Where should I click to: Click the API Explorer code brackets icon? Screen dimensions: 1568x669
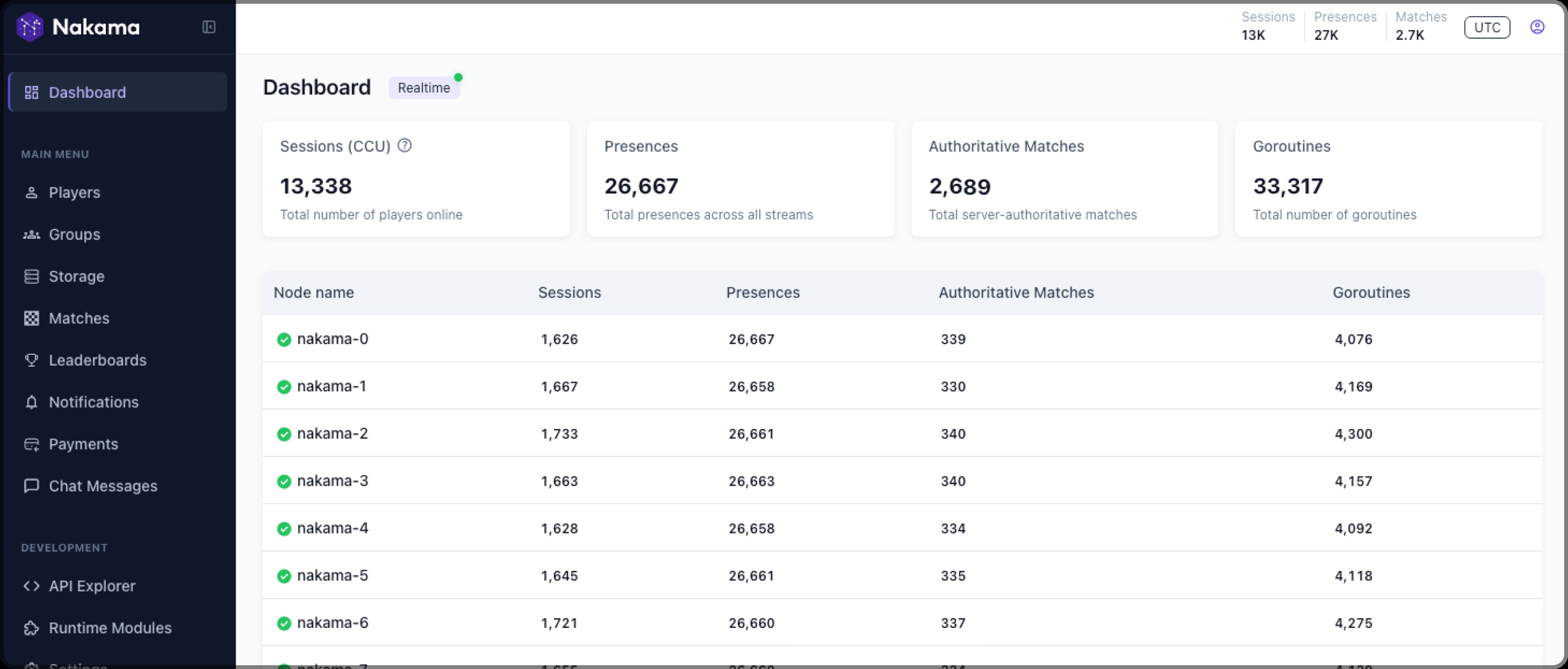[x=32, y=586]
